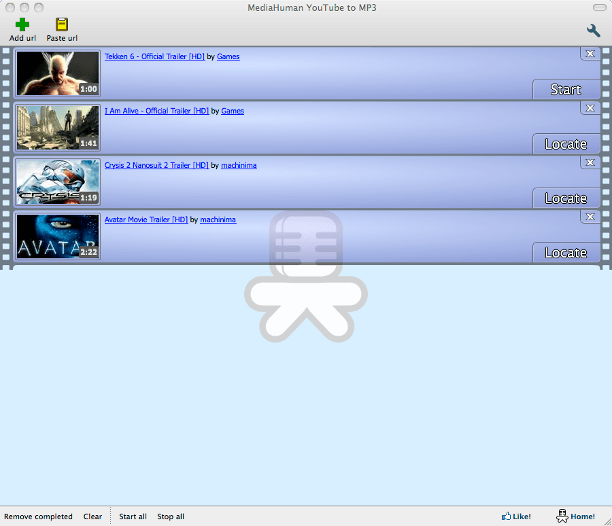This screenshot has width=612, height=526.
Task: Open the Tekken 6 - Official Trailer link
Action: [155, 57]
